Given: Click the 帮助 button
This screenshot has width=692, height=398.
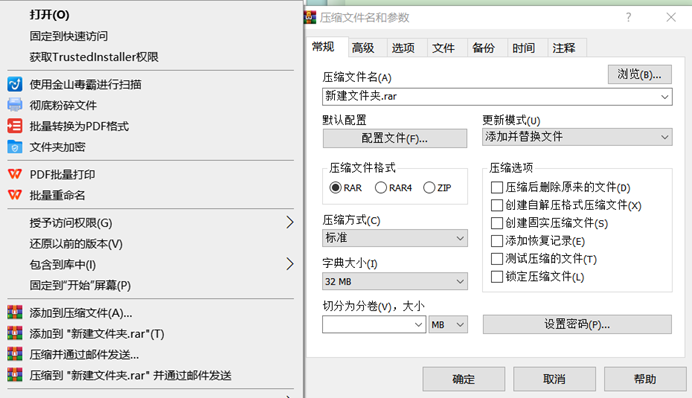Looking at the screenshot, I should click(645, 379).
